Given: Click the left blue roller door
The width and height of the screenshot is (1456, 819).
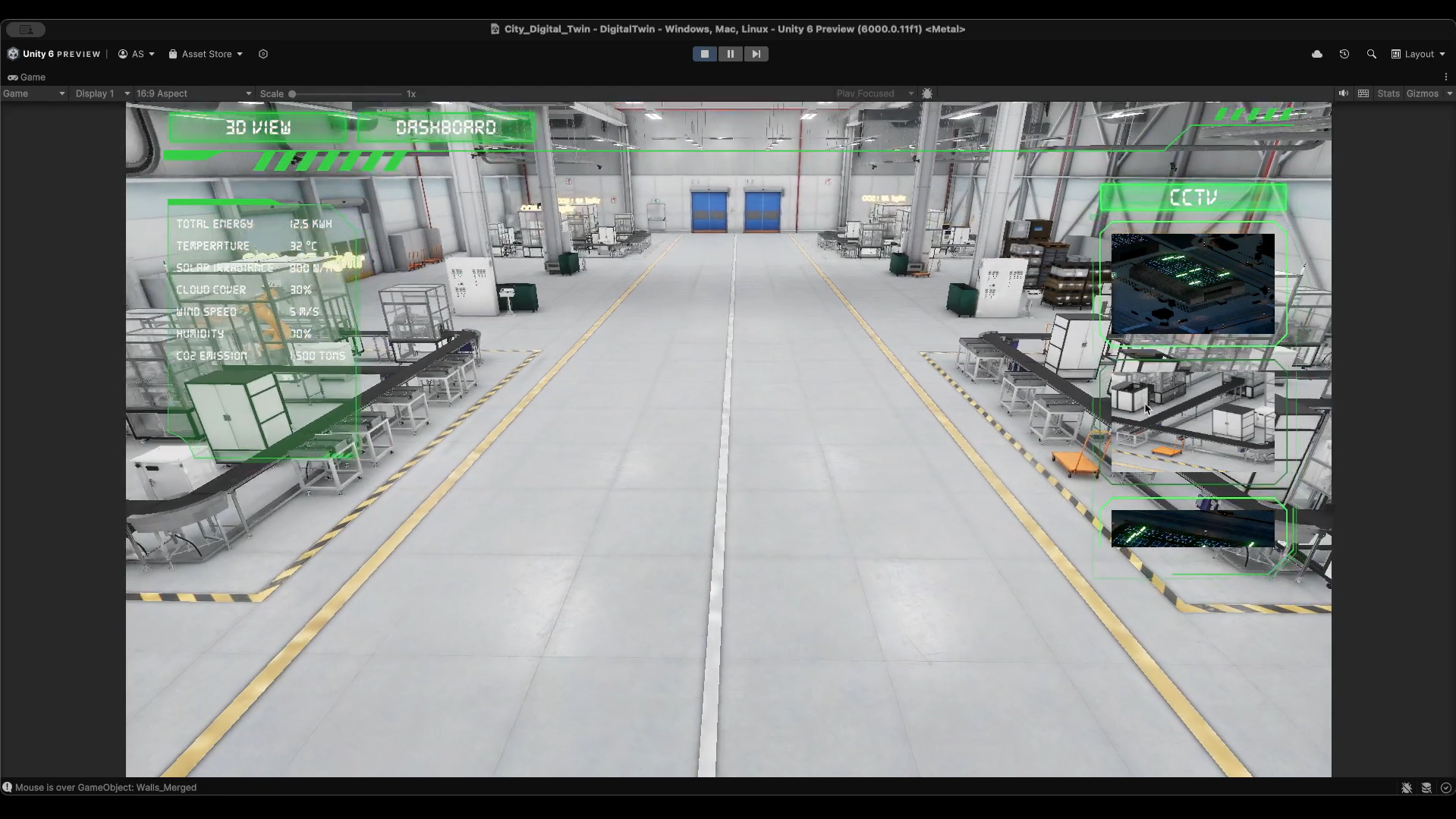Looking at the screenshot, I should click(x=709, y=210).
